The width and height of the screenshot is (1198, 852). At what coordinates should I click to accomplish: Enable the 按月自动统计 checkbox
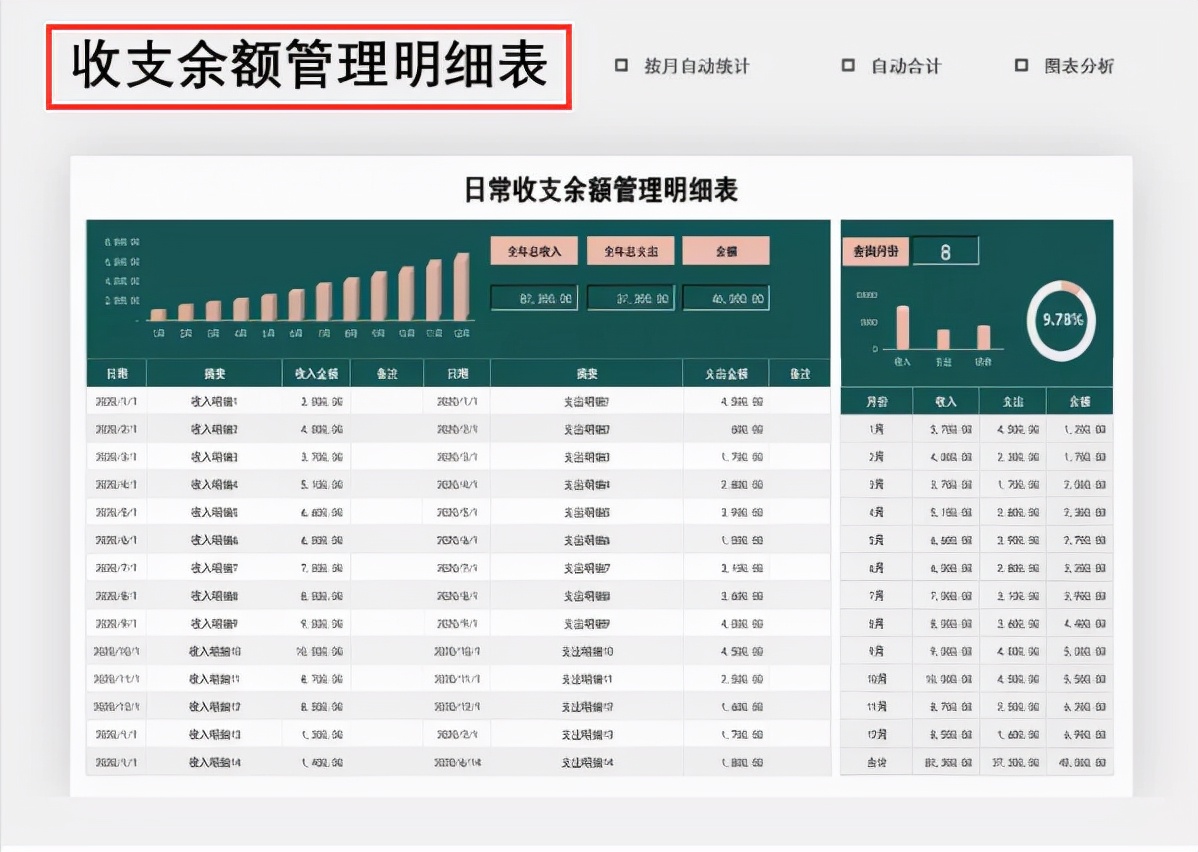(620, 65)
